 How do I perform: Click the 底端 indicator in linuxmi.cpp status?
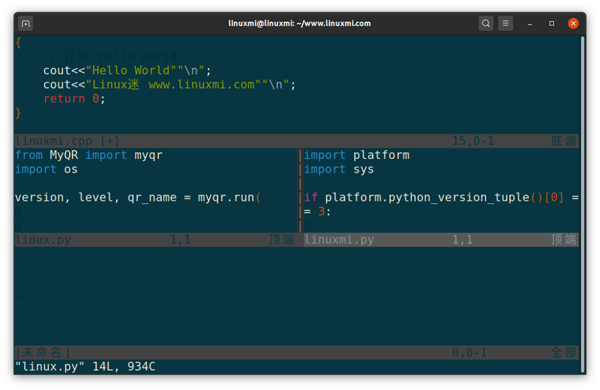[564, 141]
